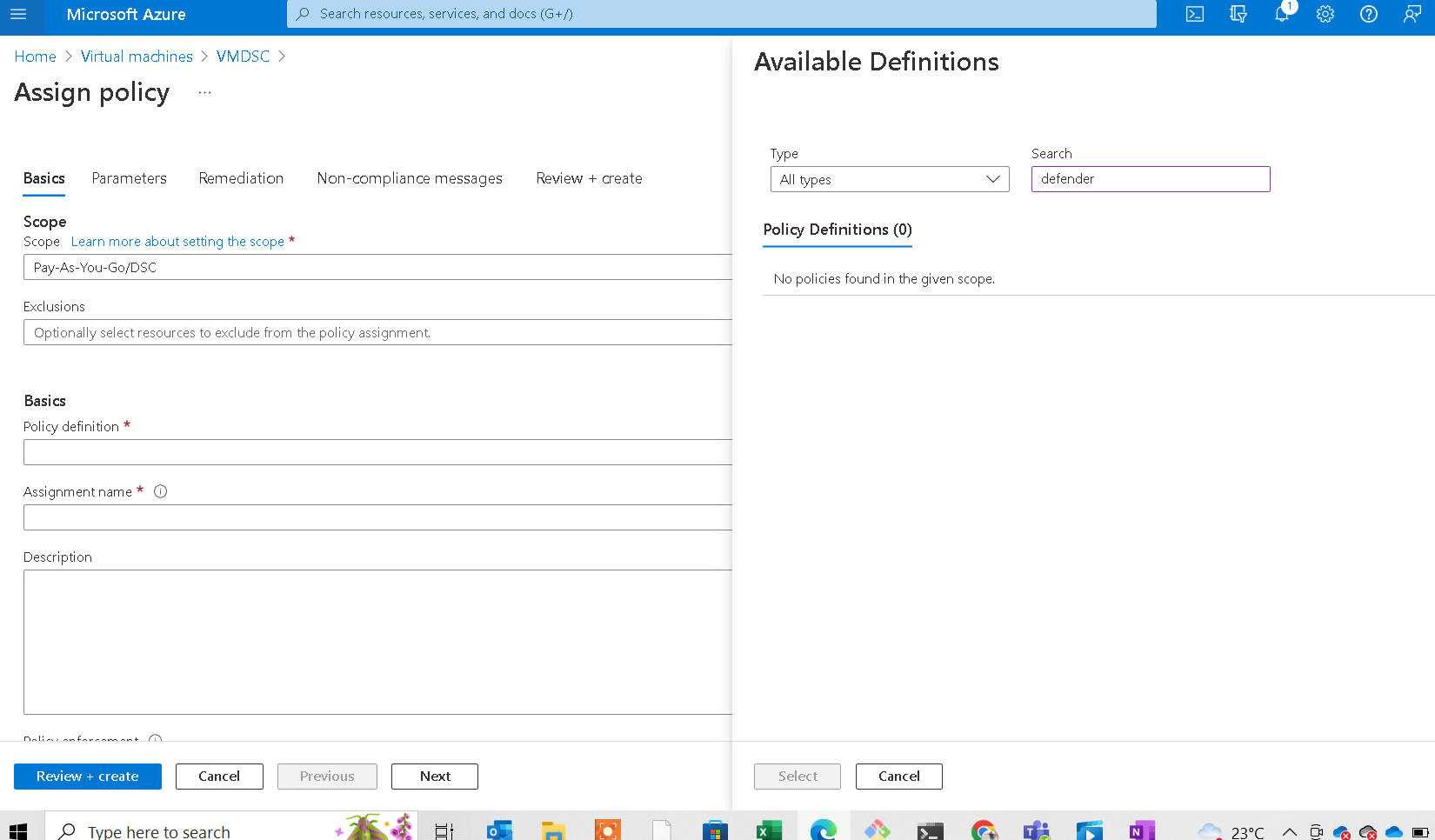Image resolution: width=1435 pixels, height=840 pixels.
Task: Click the 'No policies found in the given scope.' text
Action: tap(884, 279)
